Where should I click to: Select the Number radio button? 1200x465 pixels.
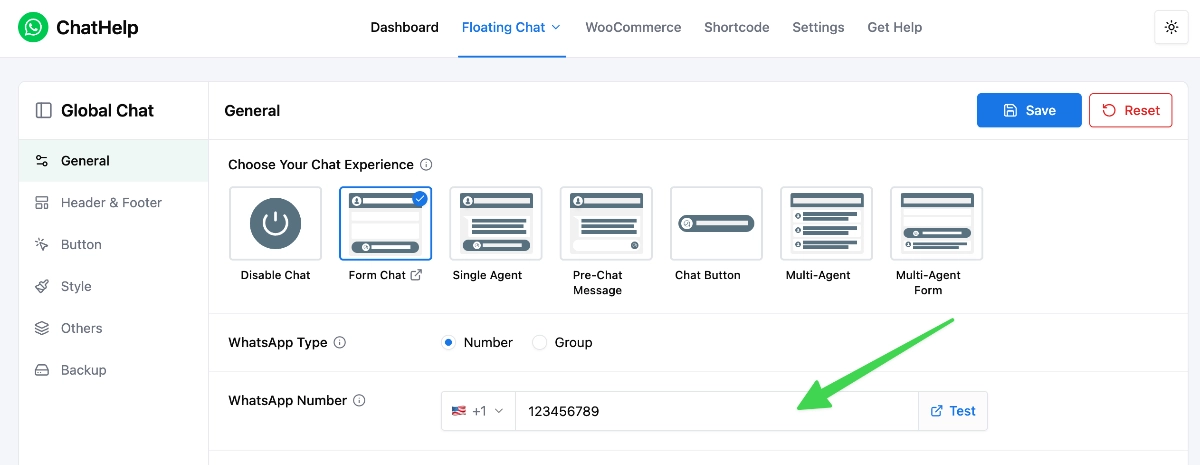[x=448, y=343]
